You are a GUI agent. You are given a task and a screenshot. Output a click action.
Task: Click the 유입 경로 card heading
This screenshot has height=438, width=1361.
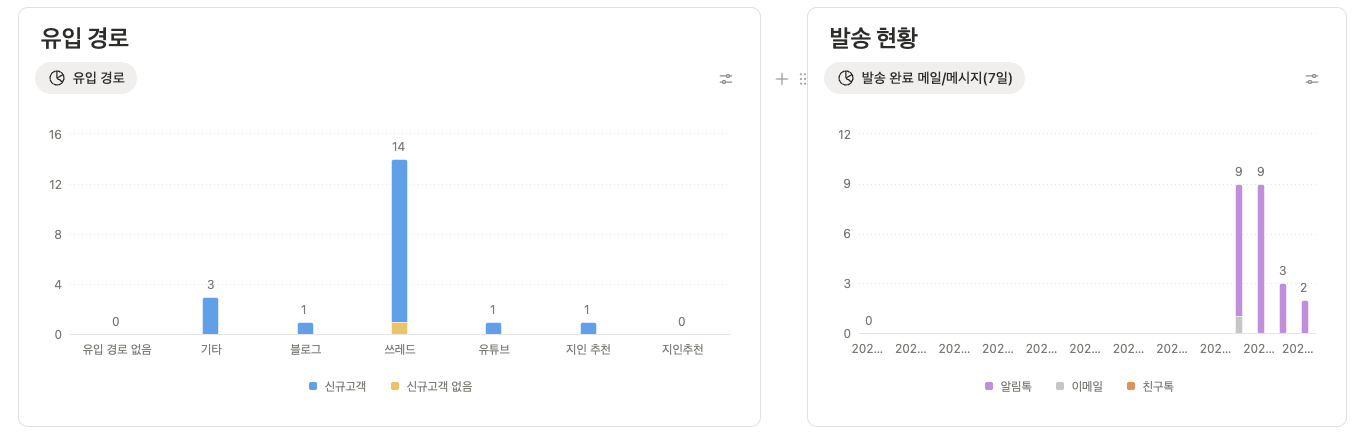85,38
